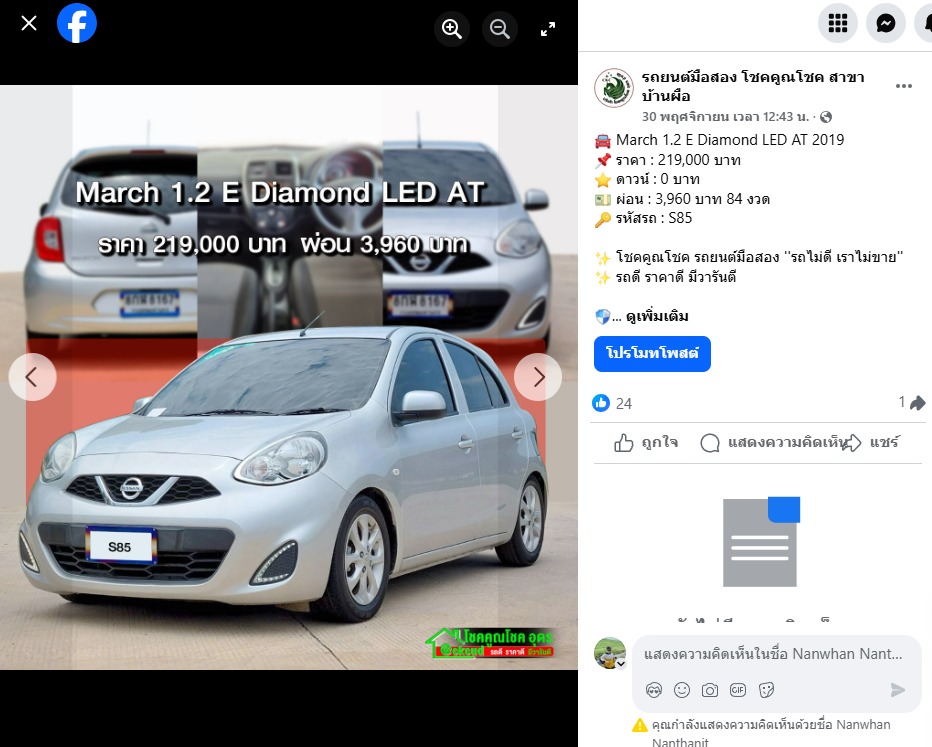Select text 'ดาวน์ : 0 บาท'
Image resolution: width=932 pixels, height=747 pixels.
click(658, 179)
